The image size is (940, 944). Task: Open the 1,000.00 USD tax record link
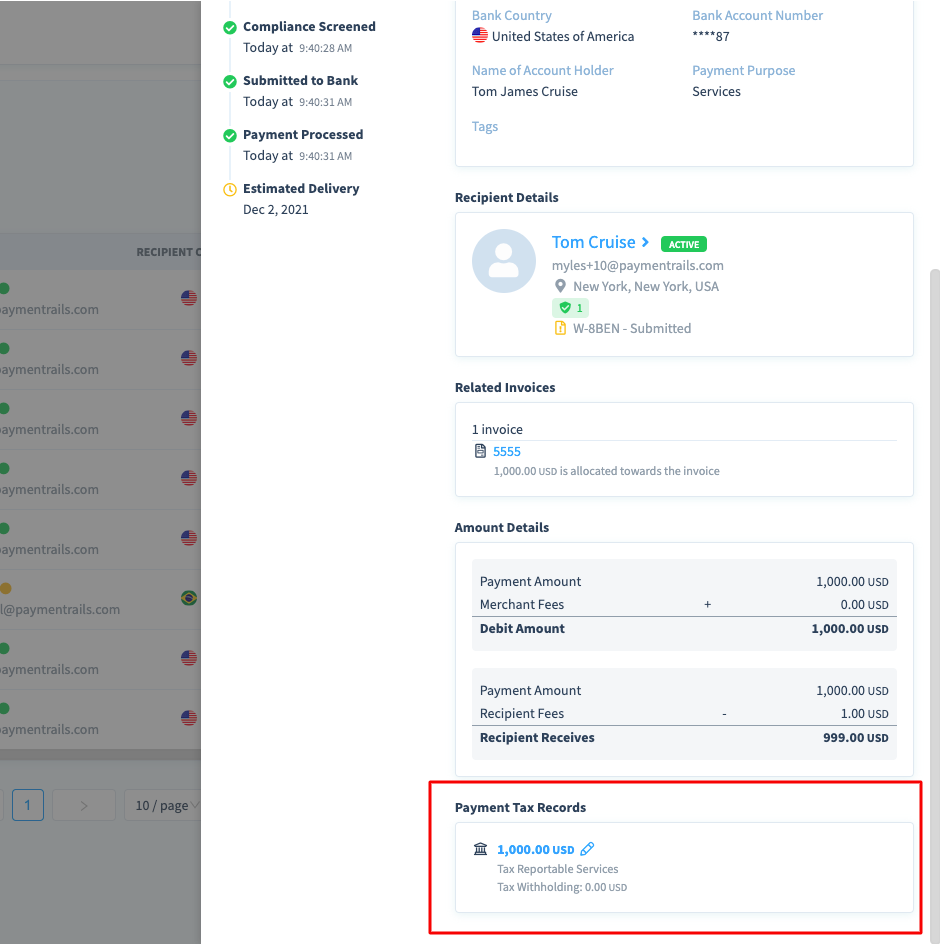535,849
